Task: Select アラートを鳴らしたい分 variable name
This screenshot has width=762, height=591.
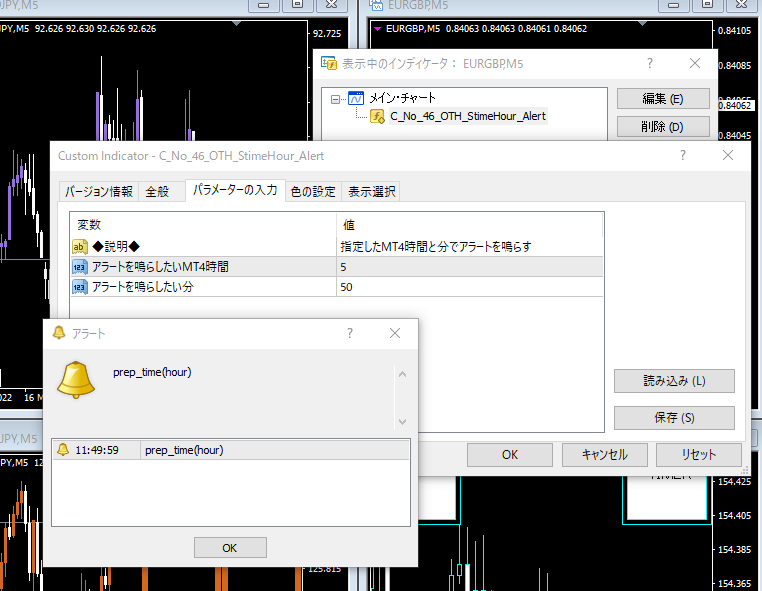Action: coord(143,287)
